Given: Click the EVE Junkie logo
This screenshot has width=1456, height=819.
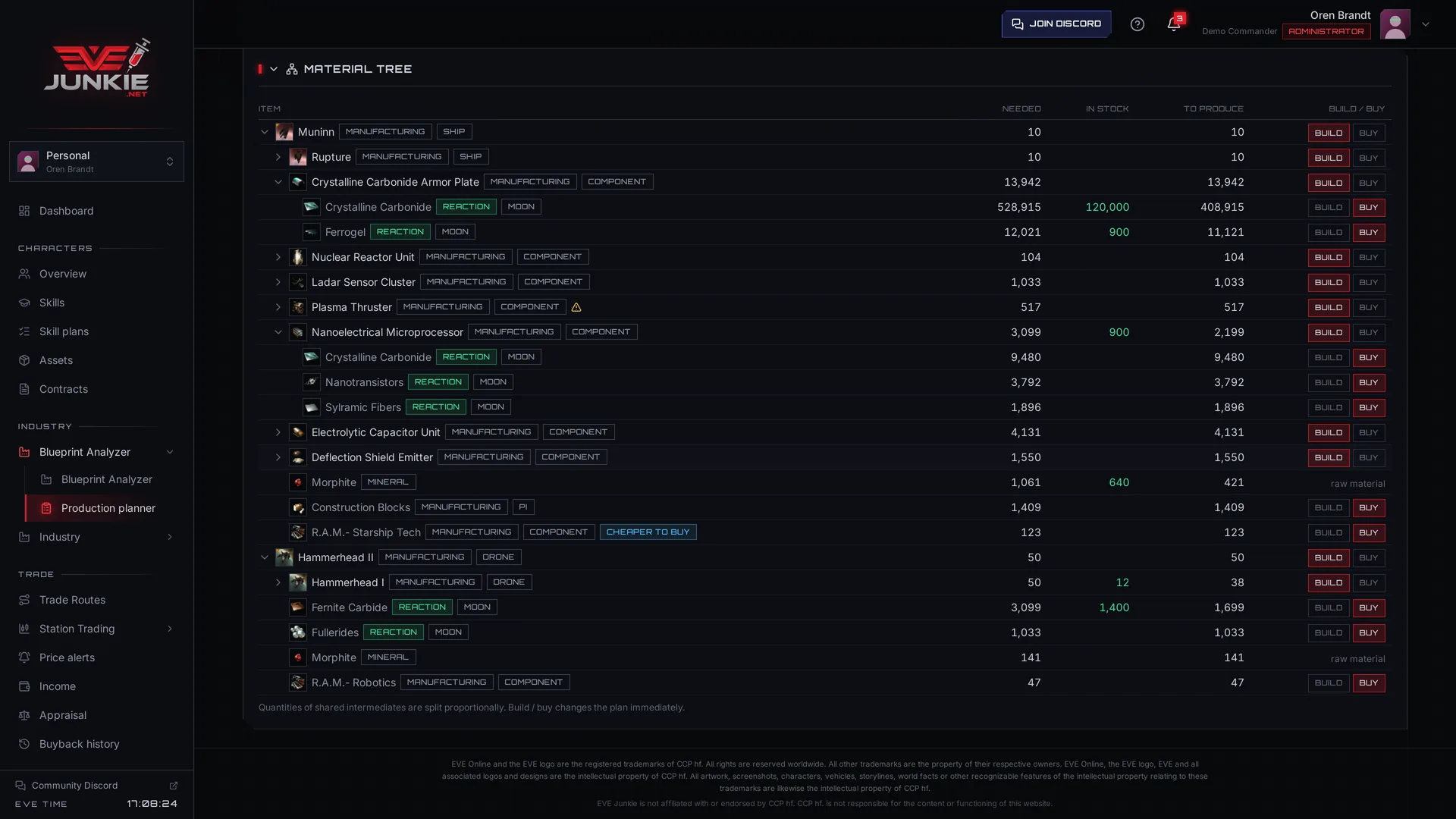Looking at the screenshot, I should coord(96,68).
